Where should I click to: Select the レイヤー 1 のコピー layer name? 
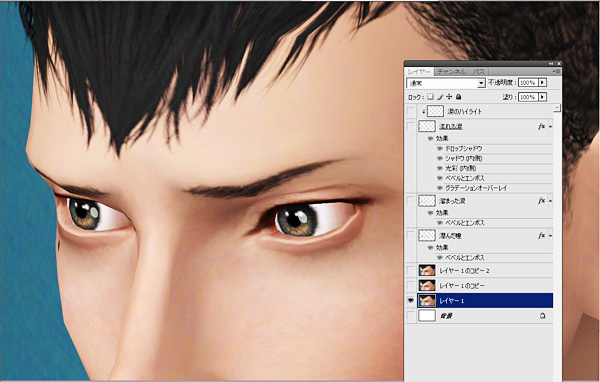(x=461, y=286)
